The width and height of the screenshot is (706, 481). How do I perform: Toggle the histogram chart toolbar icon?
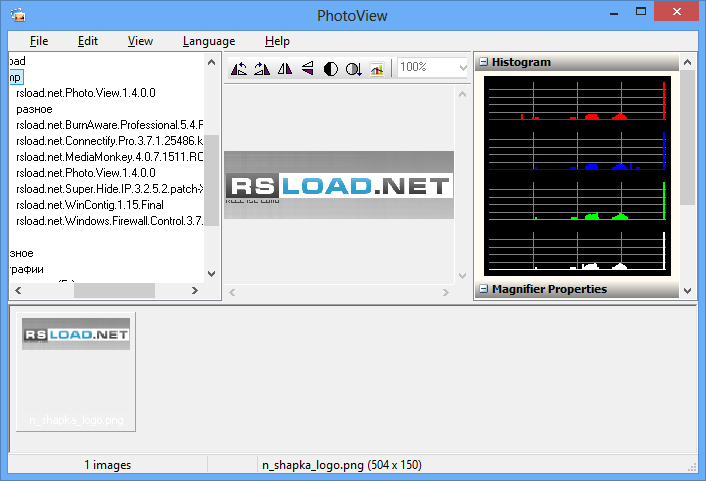point(377,69)
